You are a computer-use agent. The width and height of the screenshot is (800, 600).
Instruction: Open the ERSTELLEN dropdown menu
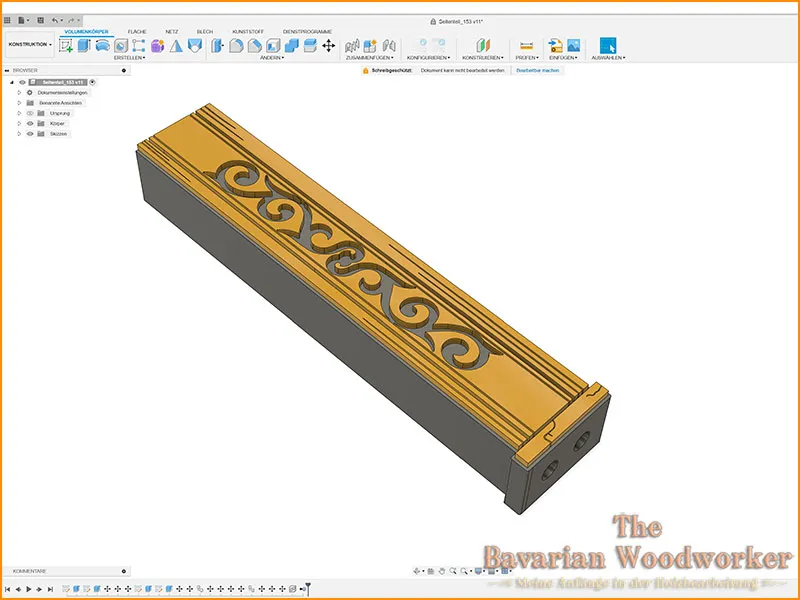click(x=129, y=58)
